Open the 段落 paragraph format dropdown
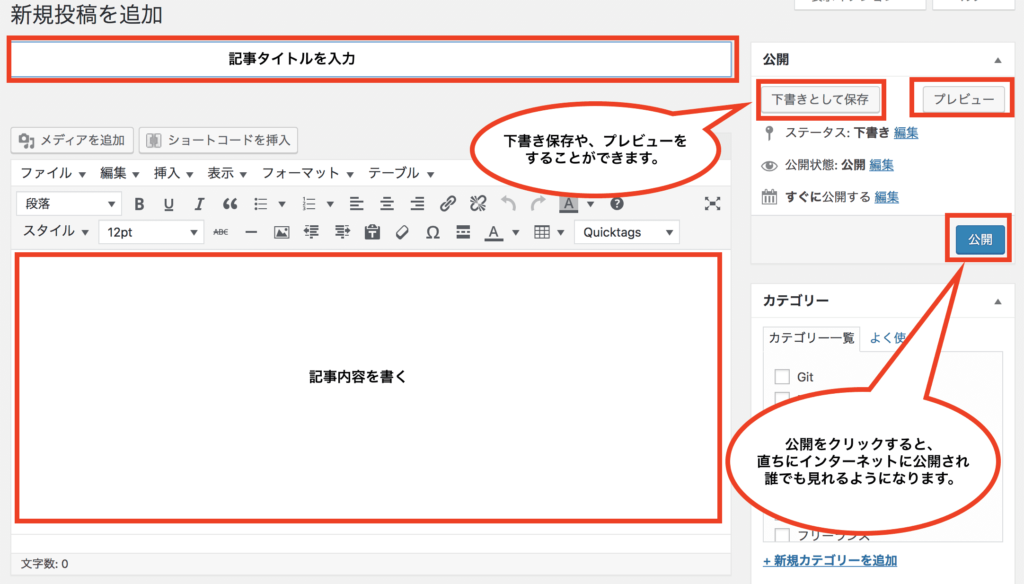1024x584 pixels. [70, 204]
